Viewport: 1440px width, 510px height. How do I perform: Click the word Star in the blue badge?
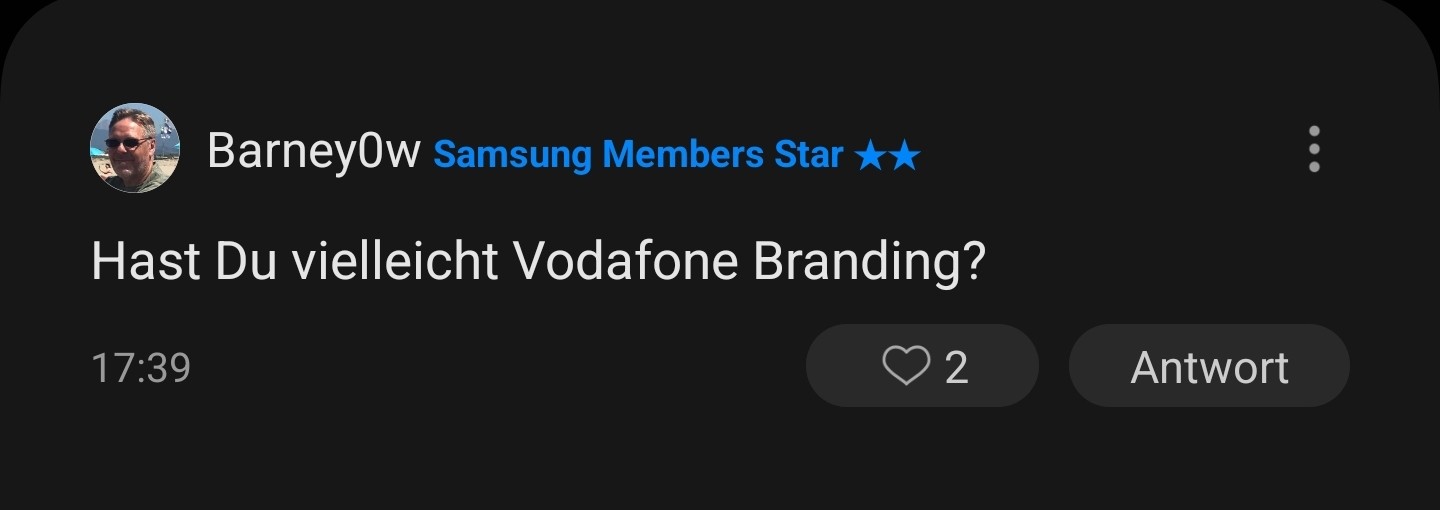[809, 155]
